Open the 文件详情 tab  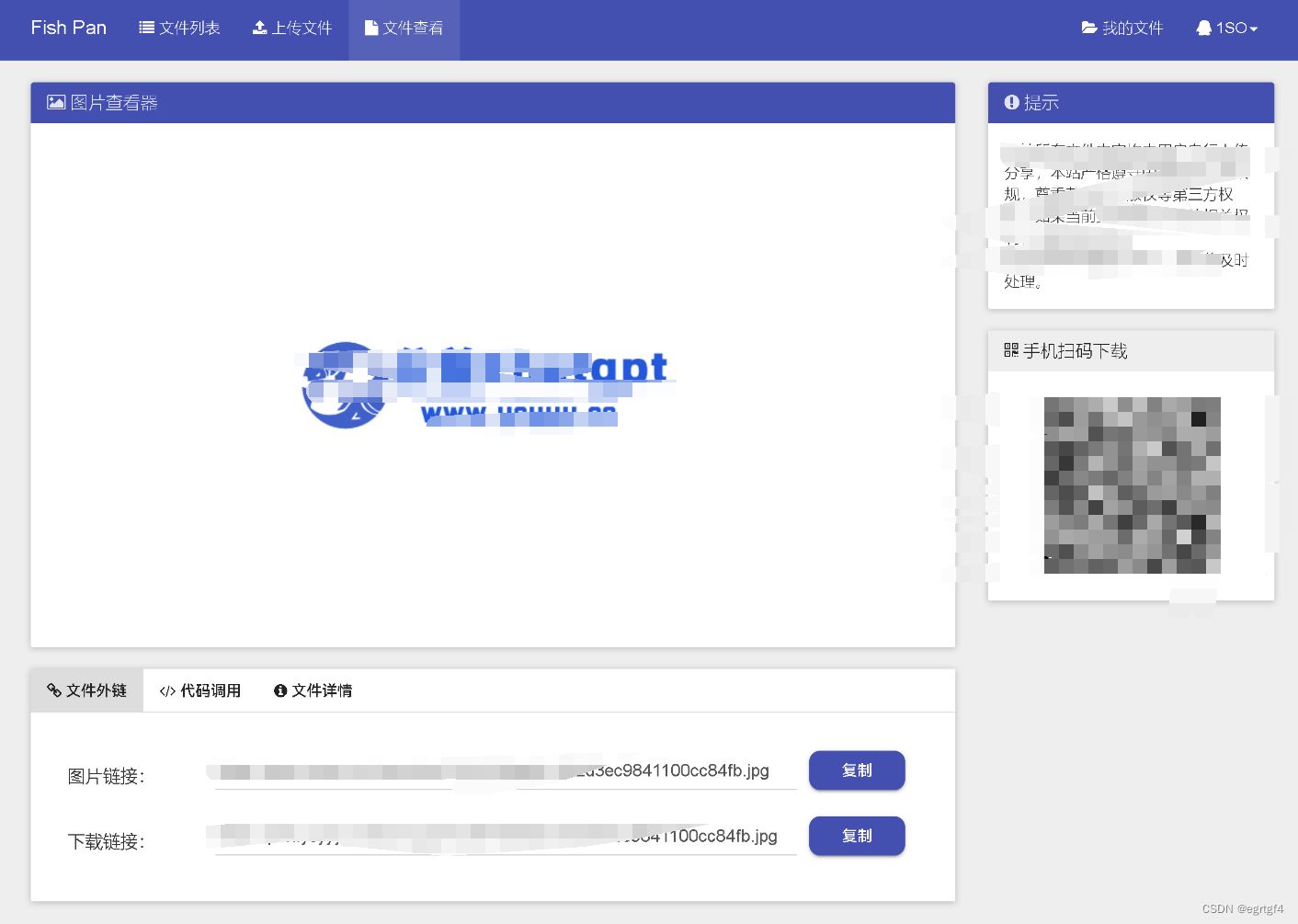click(x=313, y=690)
